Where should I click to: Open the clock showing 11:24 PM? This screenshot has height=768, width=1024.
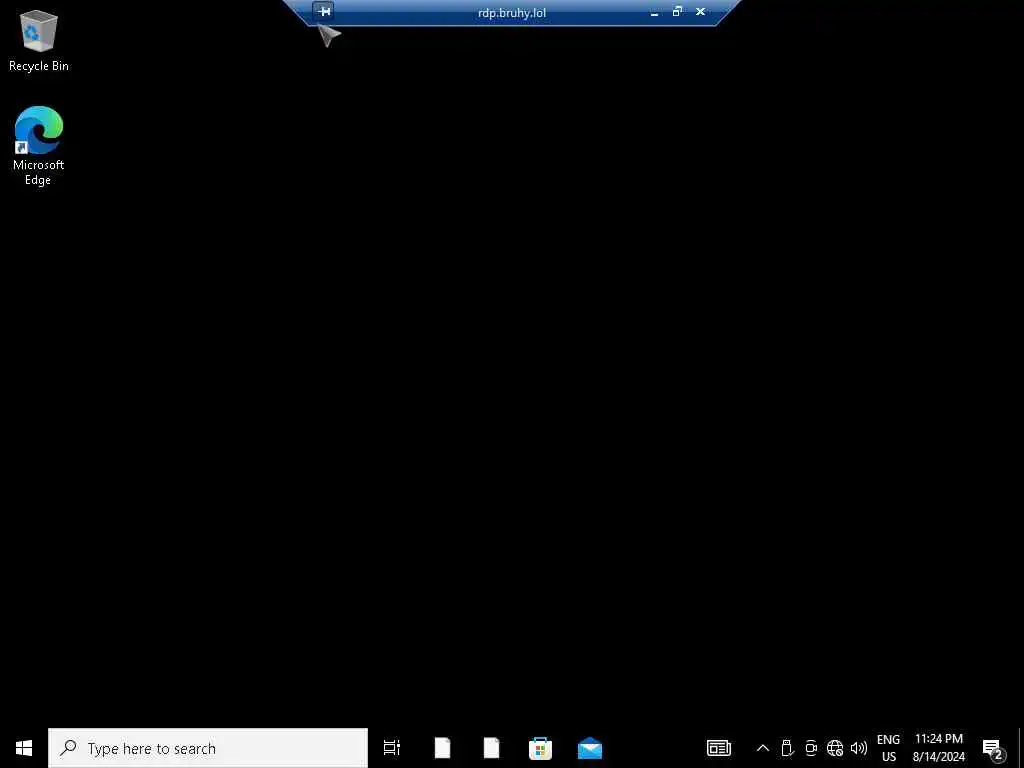pos(938,748)
